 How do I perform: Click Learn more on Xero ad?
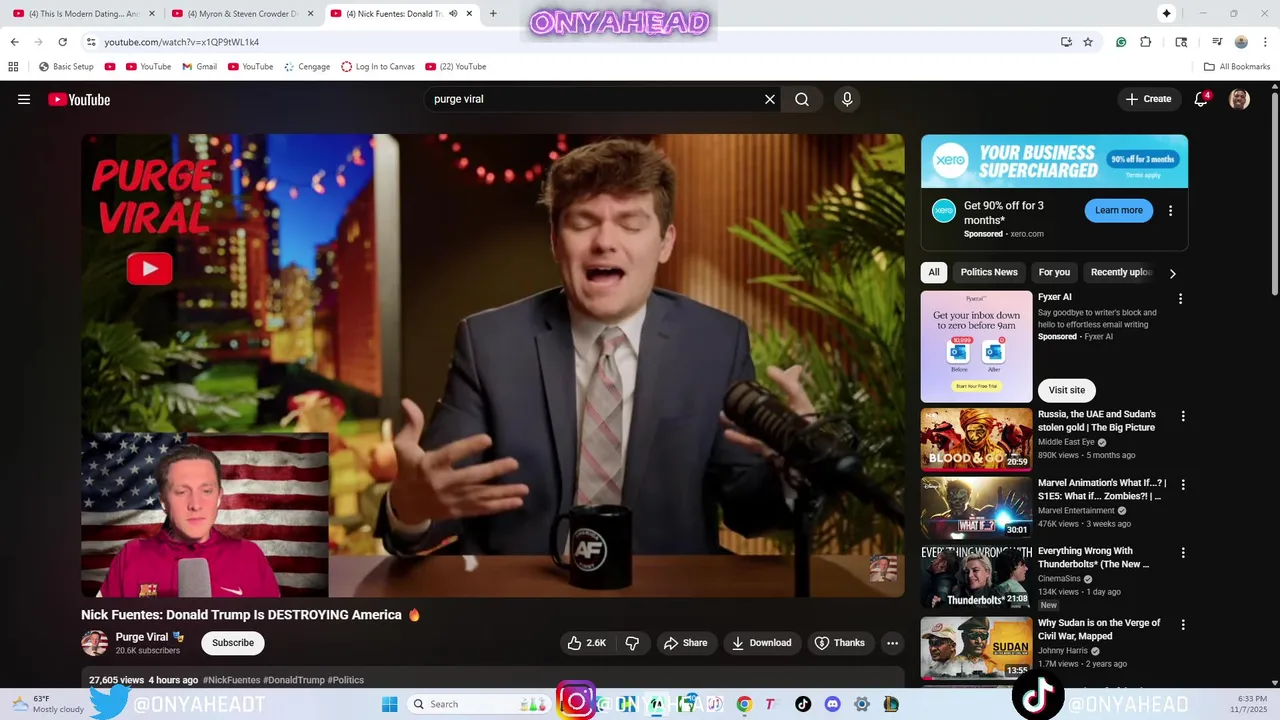tap(1119, 210)
